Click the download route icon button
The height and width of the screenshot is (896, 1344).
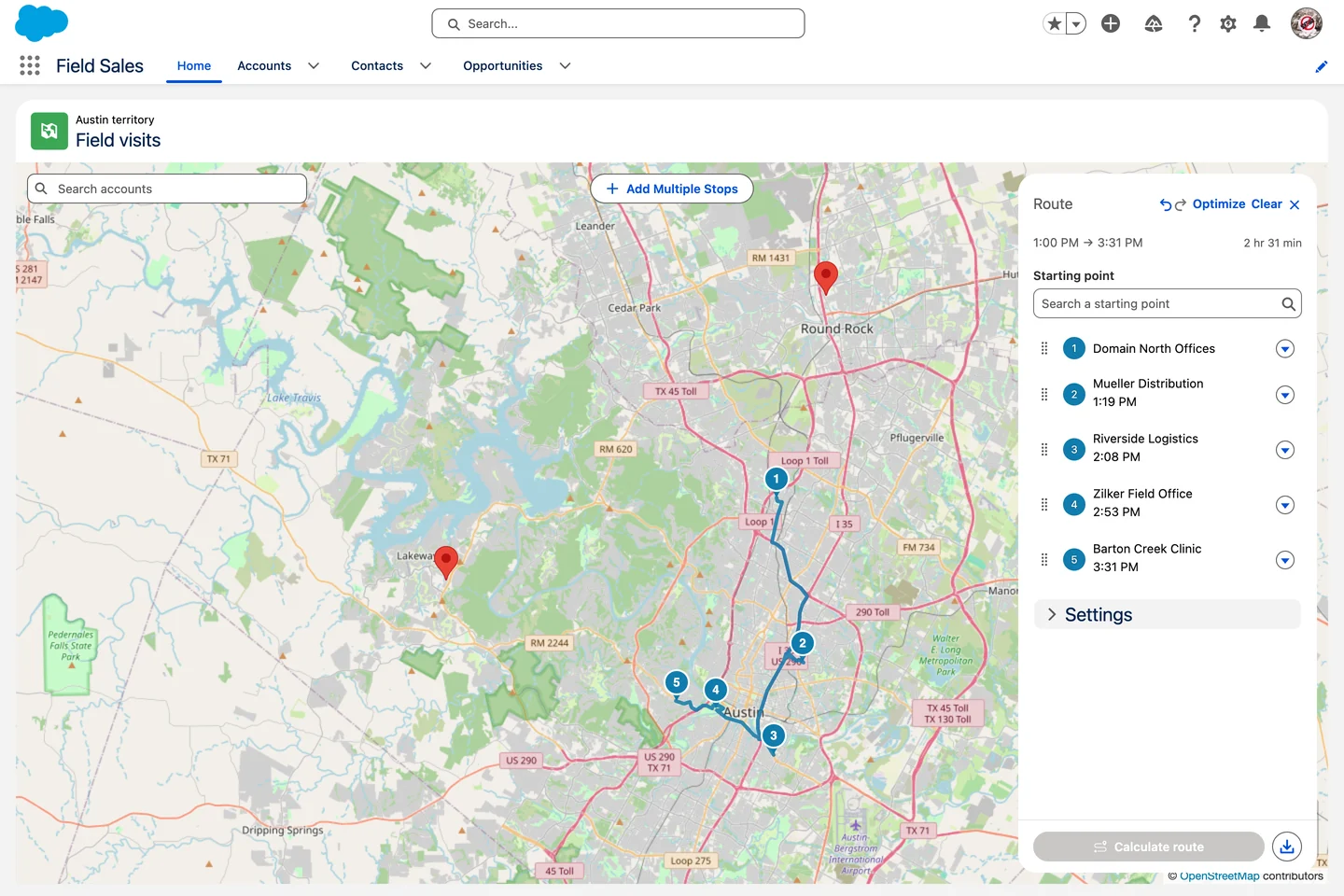1287,847
